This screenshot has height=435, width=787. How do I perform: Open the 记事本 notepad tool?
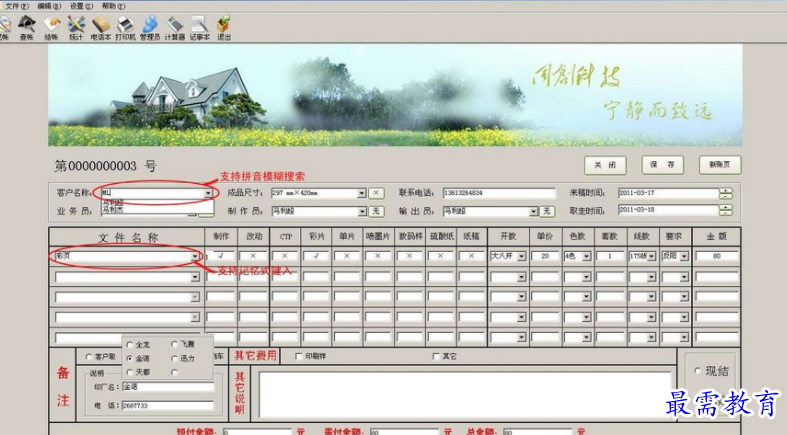click(199, 28)
